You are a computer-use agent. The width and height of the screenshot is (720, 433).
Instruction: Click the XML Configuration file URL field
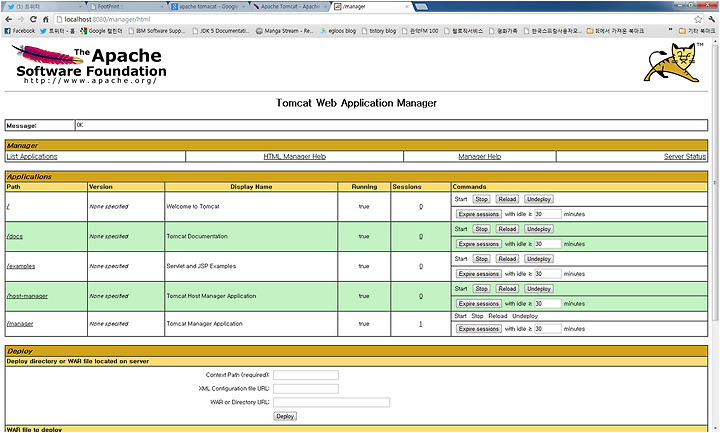(306, 389)
